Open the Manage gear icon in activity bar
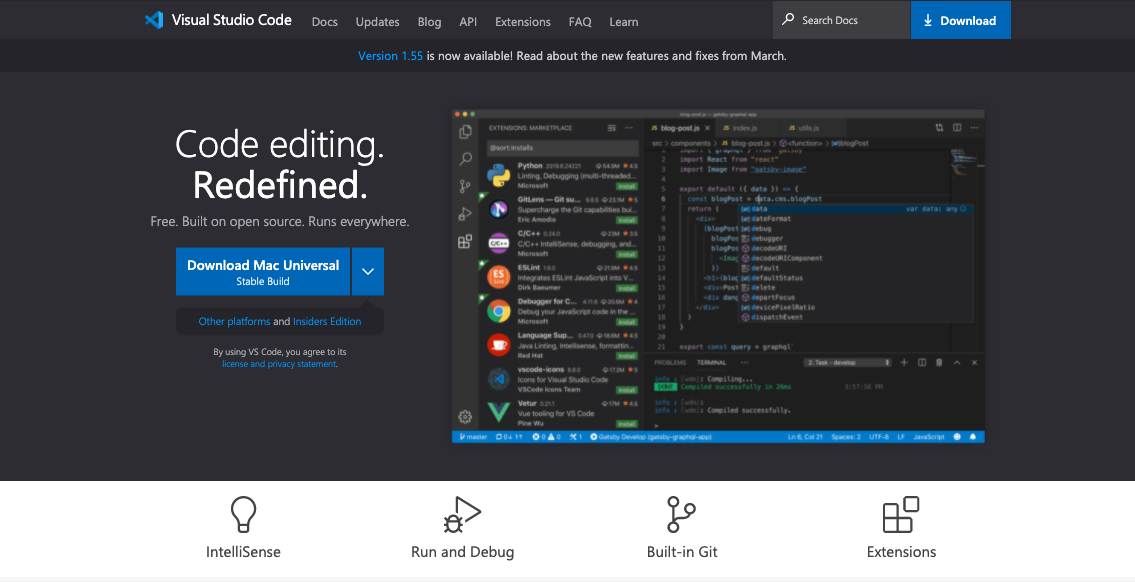 pyautogui.click(x=465, y=417)
